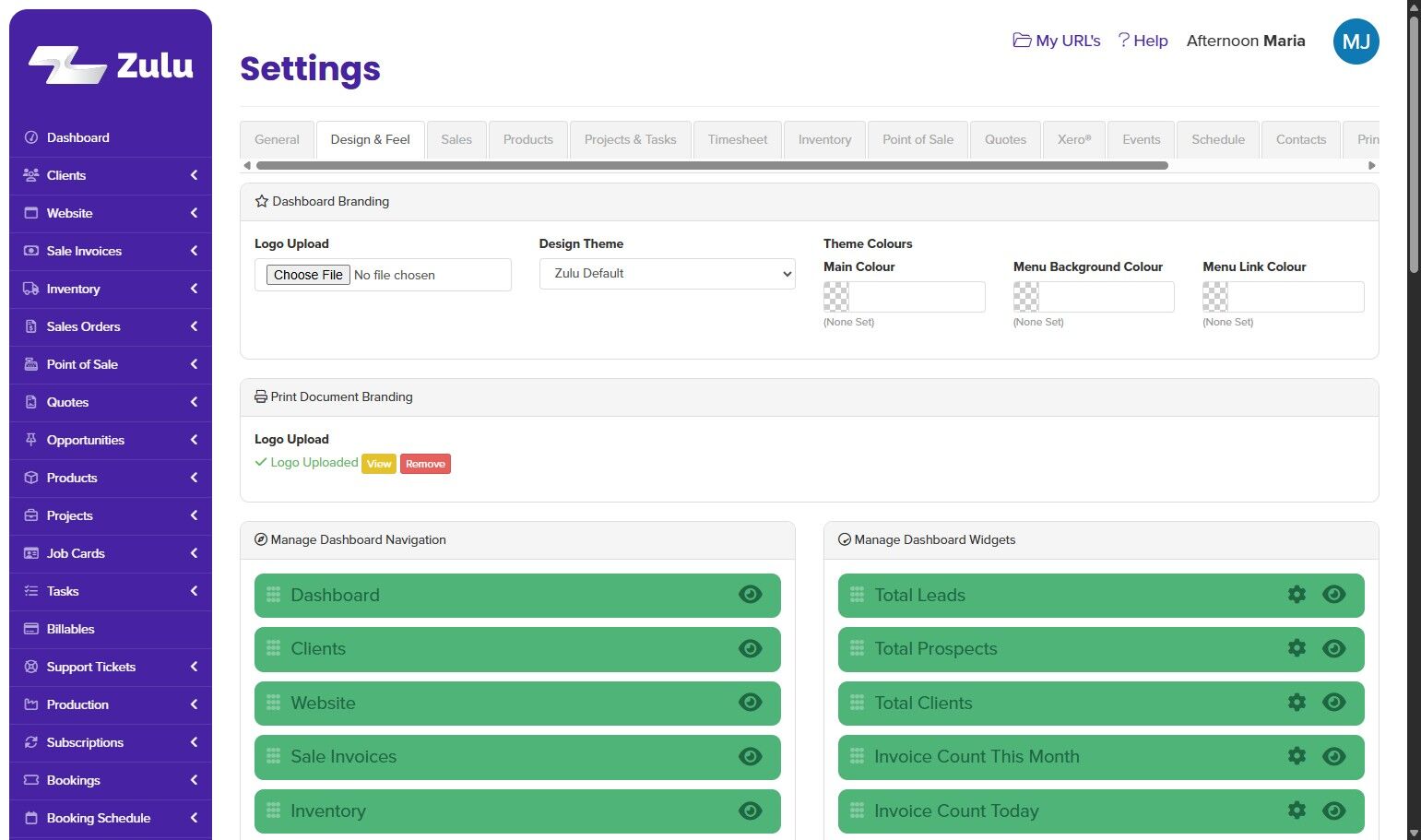
Task: Hide Clients from dashboard navigation
Action: pyautogui.click(x=750, y=648)
